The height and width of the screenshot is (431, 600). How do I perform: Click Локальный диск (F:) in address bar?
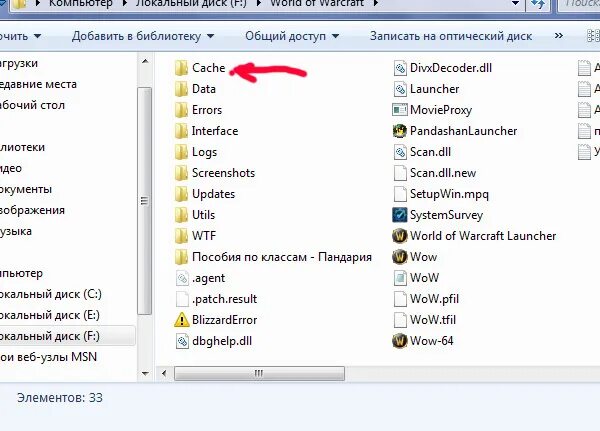point(191,4)
